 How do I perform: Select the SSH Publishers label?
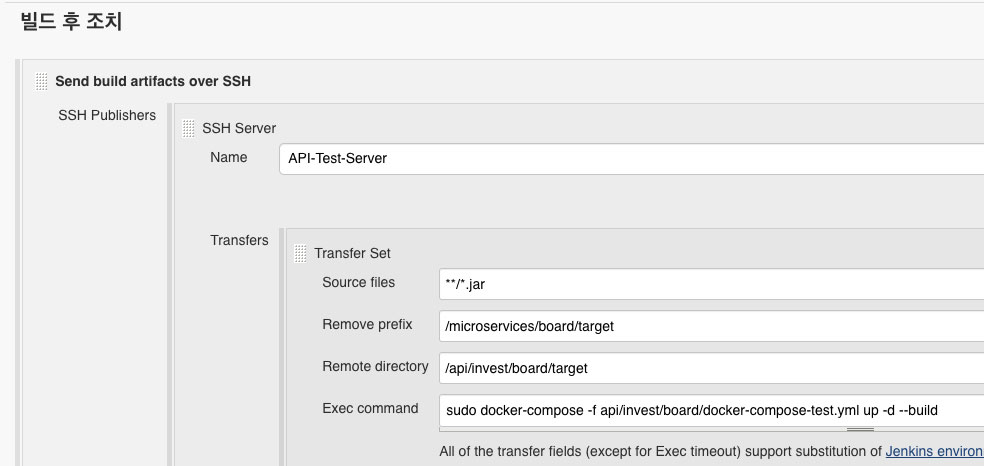pyautogui.click(x=107, y=115)
